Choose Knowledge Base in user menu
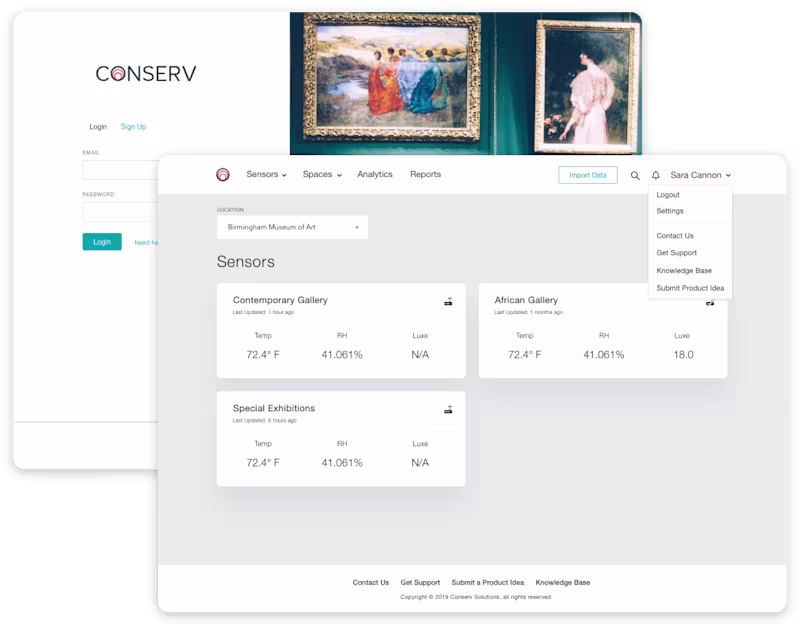800x624 pixels. point(684,270)
